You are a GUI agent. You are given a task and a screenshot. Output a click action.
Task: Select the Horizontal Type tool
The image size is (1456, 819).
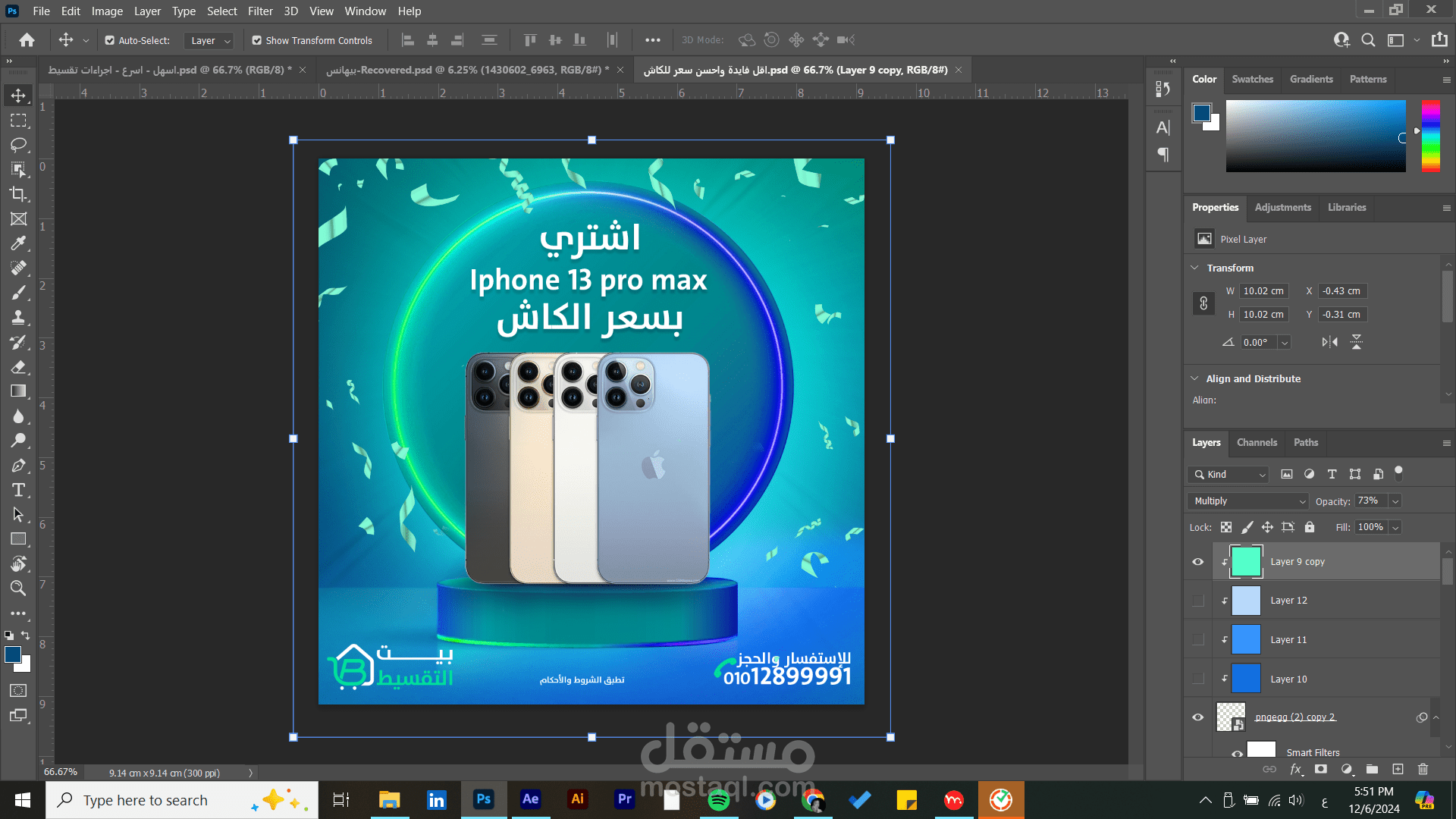coord(18,490)
